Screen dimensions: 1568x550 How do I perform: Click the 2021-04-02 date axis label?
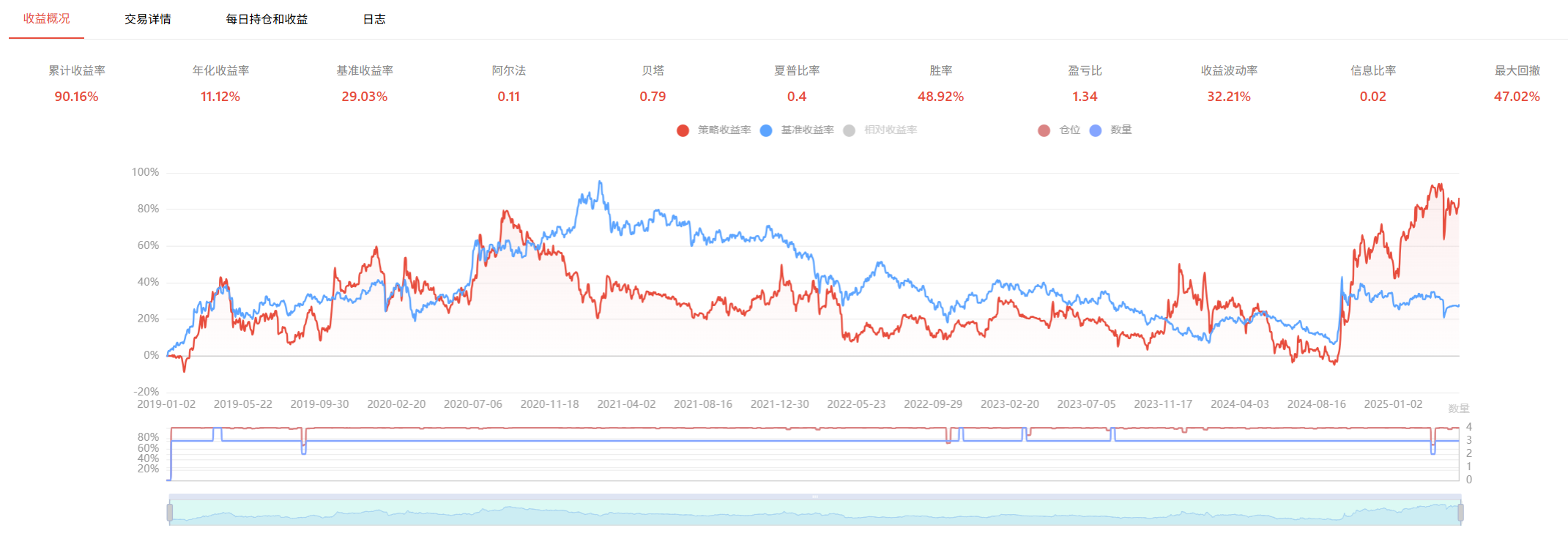click(626, 404)
